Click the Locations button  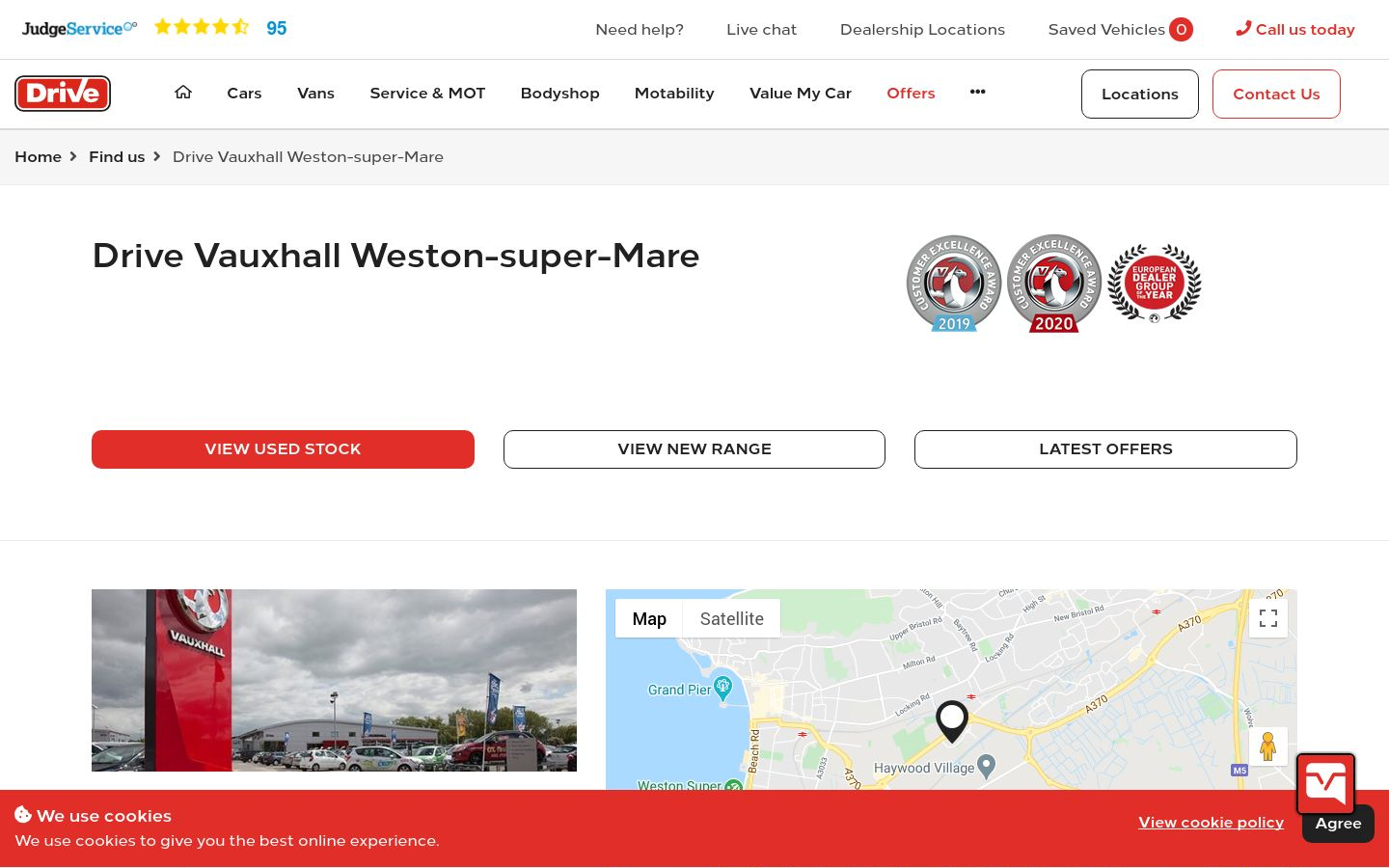[x=1140, y=95]
